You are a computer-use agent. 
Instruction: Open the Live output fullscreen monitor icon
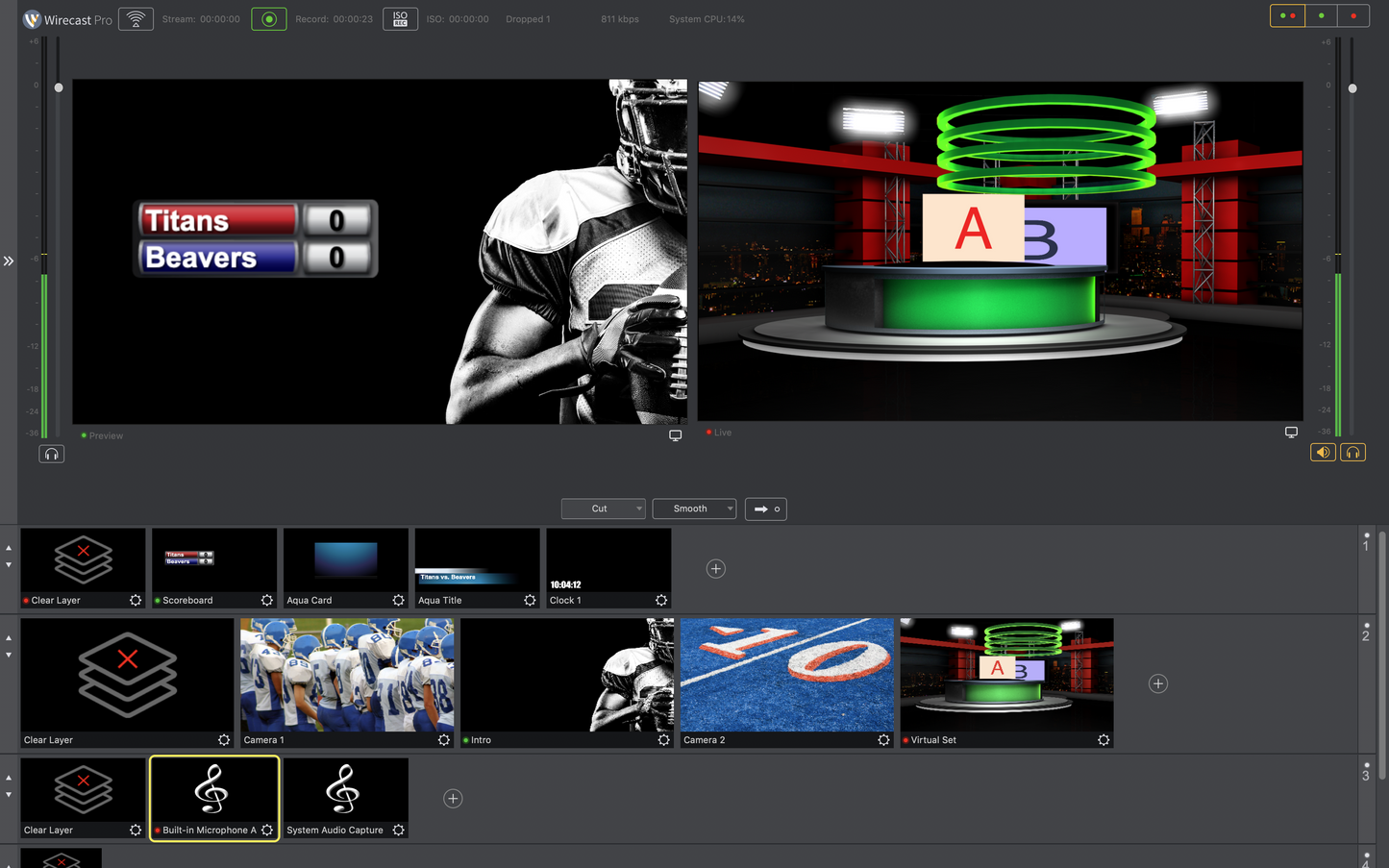[x=1291, y=432]
